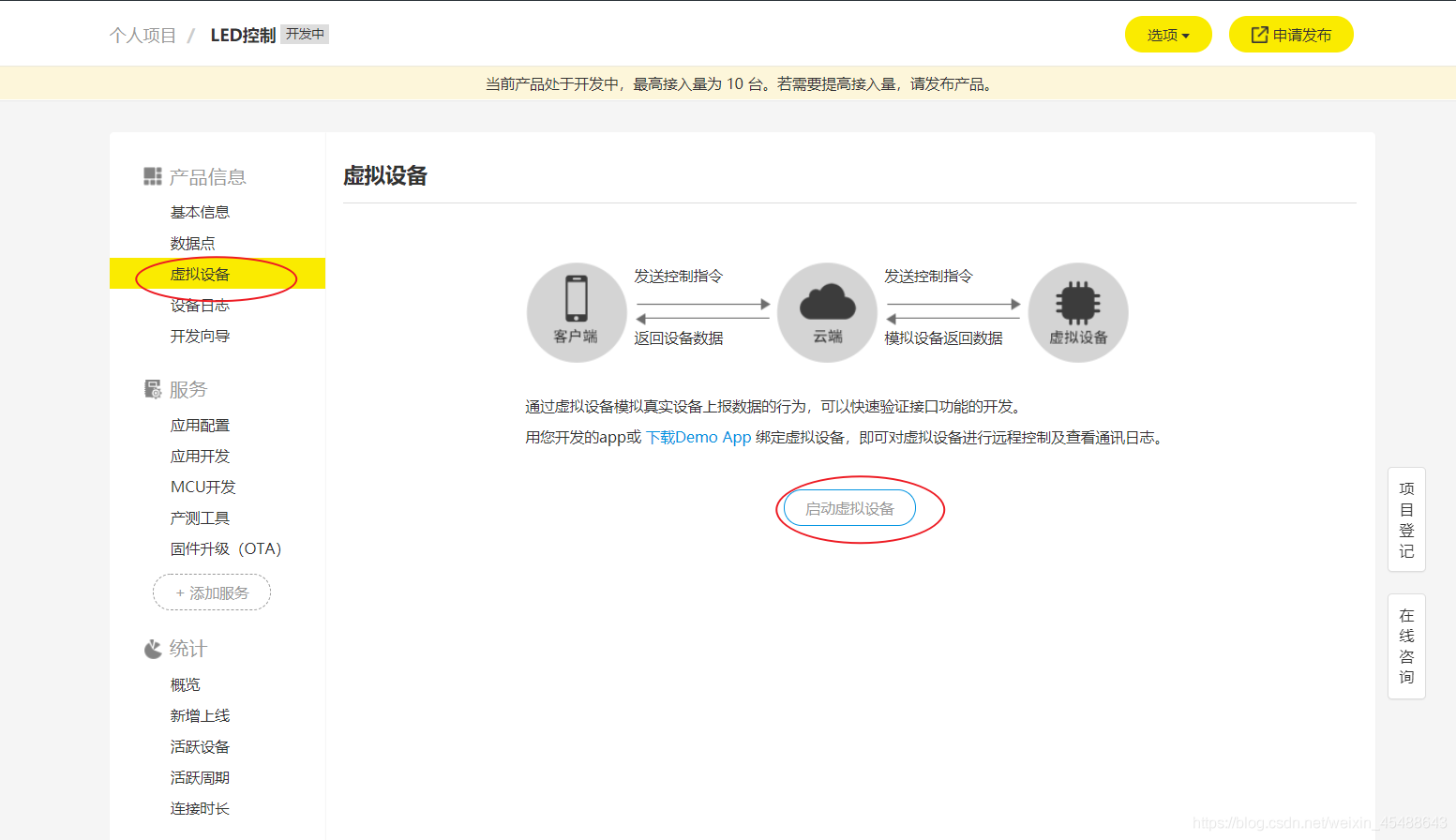Screen dimensions: 1456x840
Task: Open the 下载Demo App link
Action: (x=698, y=438)
